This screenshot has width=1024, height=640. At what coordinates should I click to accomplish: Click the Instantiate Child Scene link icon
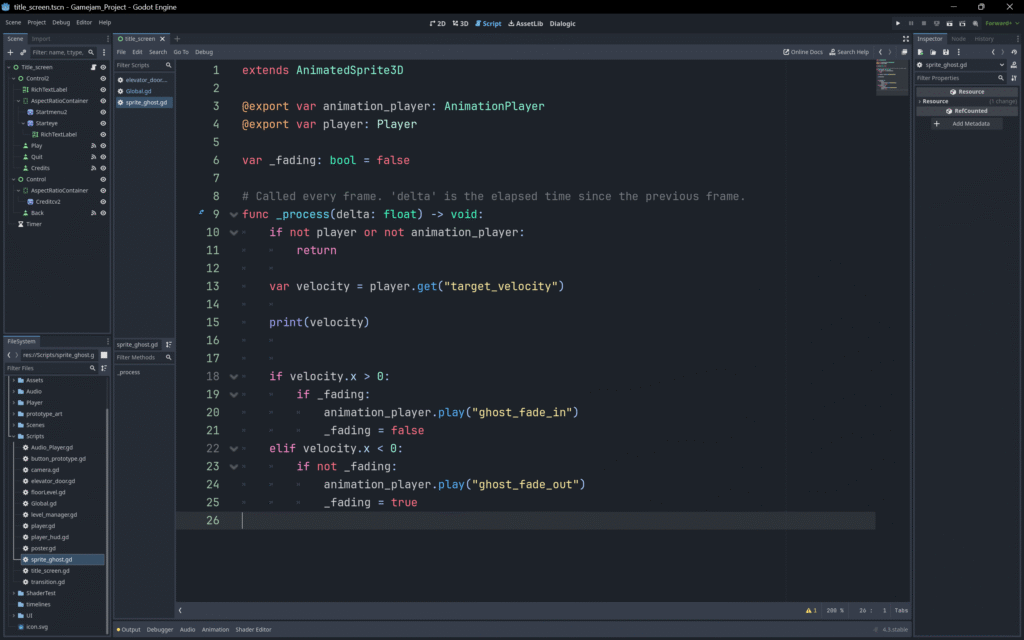[x=23, y=51]
